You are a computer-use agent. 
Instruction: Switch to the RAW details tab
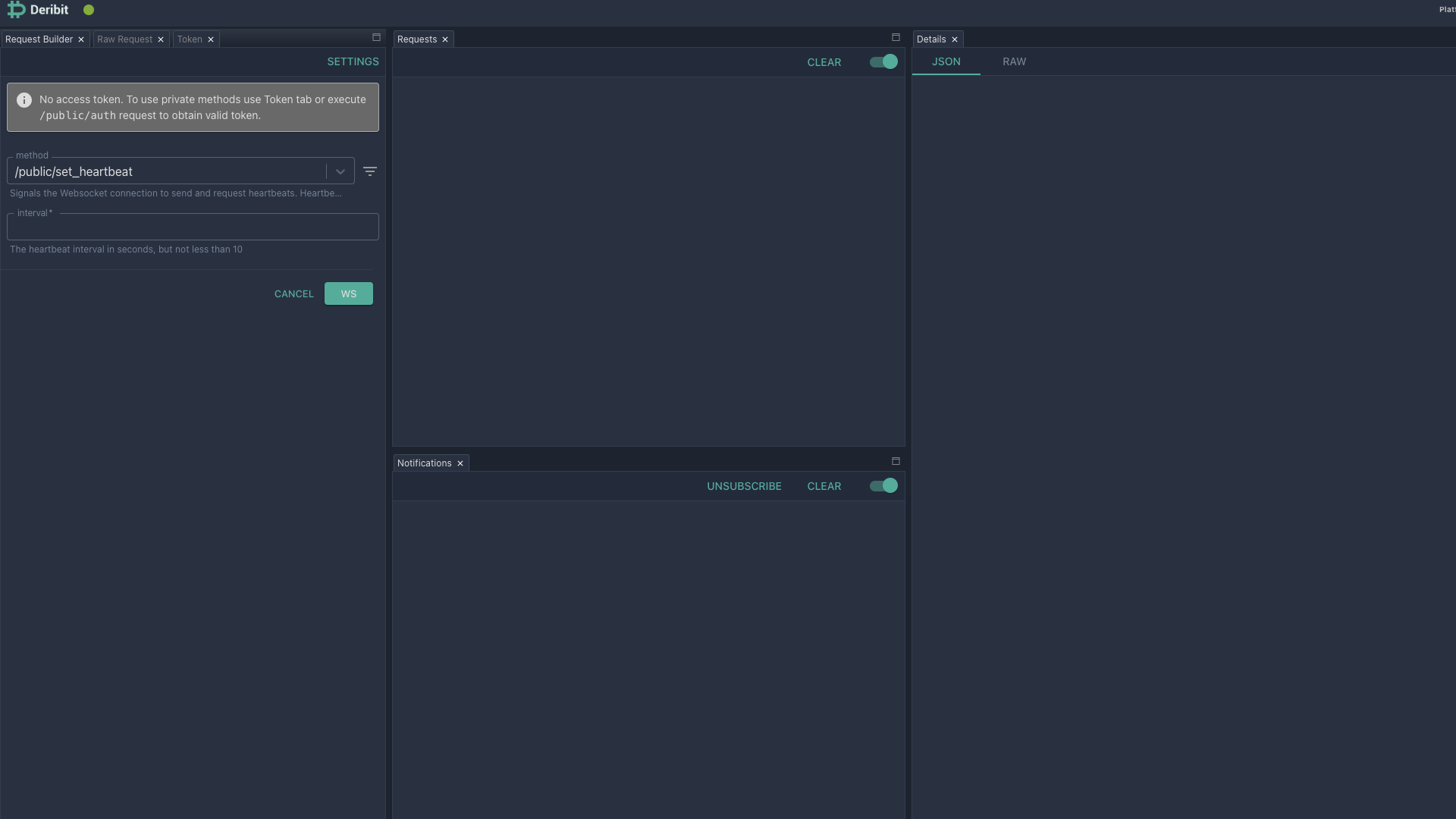(1014, 62)
